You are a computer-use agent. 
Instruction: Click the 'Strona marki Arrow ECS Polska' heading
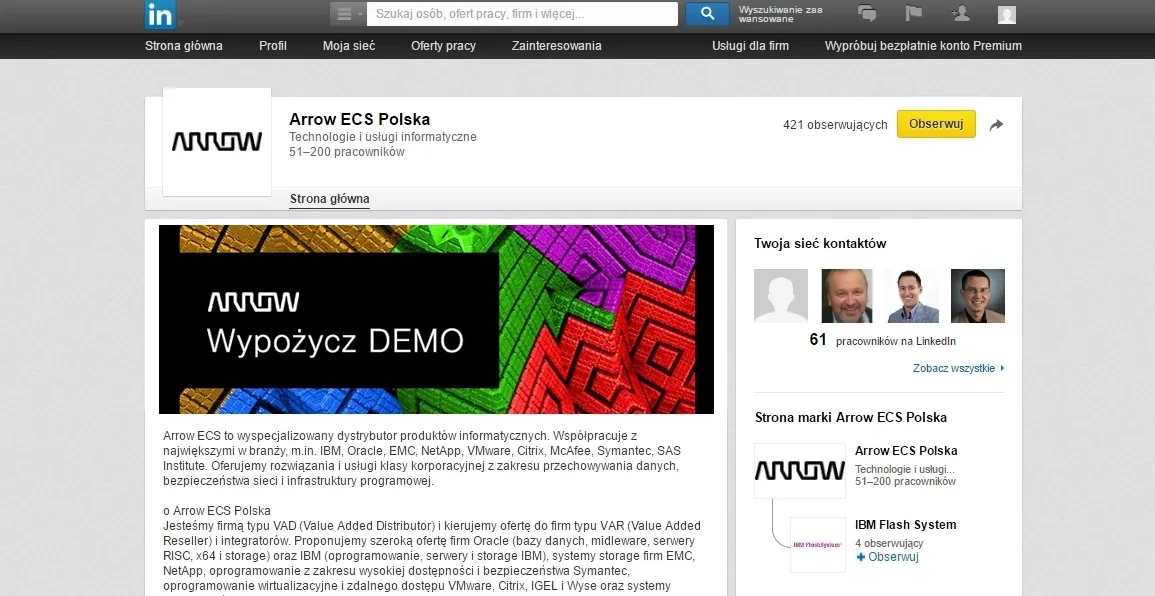click(x=851, y=418)
